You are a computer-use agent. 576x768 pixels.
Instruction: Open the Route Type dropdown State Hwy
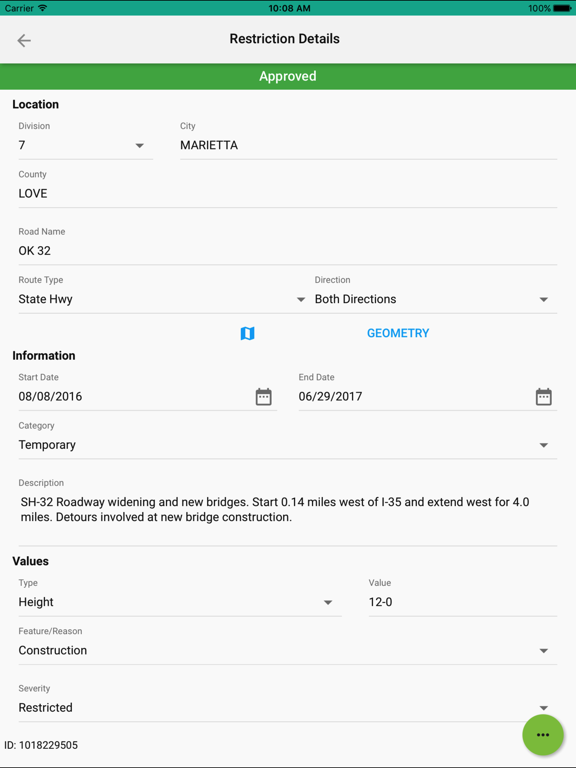point(162,299)
